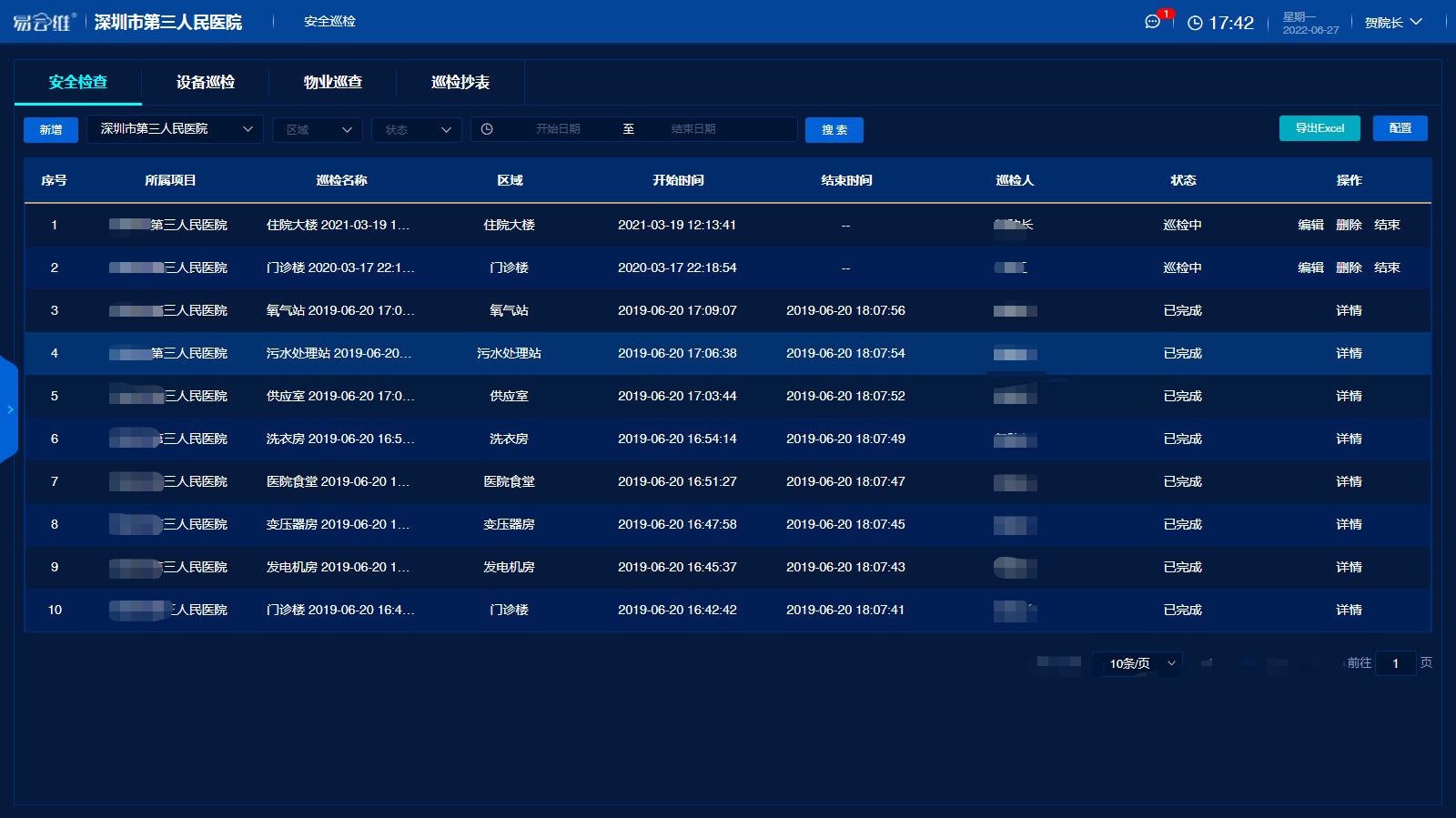1456x818 pixels.
Task: Open the 巡检抄表 tab
Action: point(460,82)
